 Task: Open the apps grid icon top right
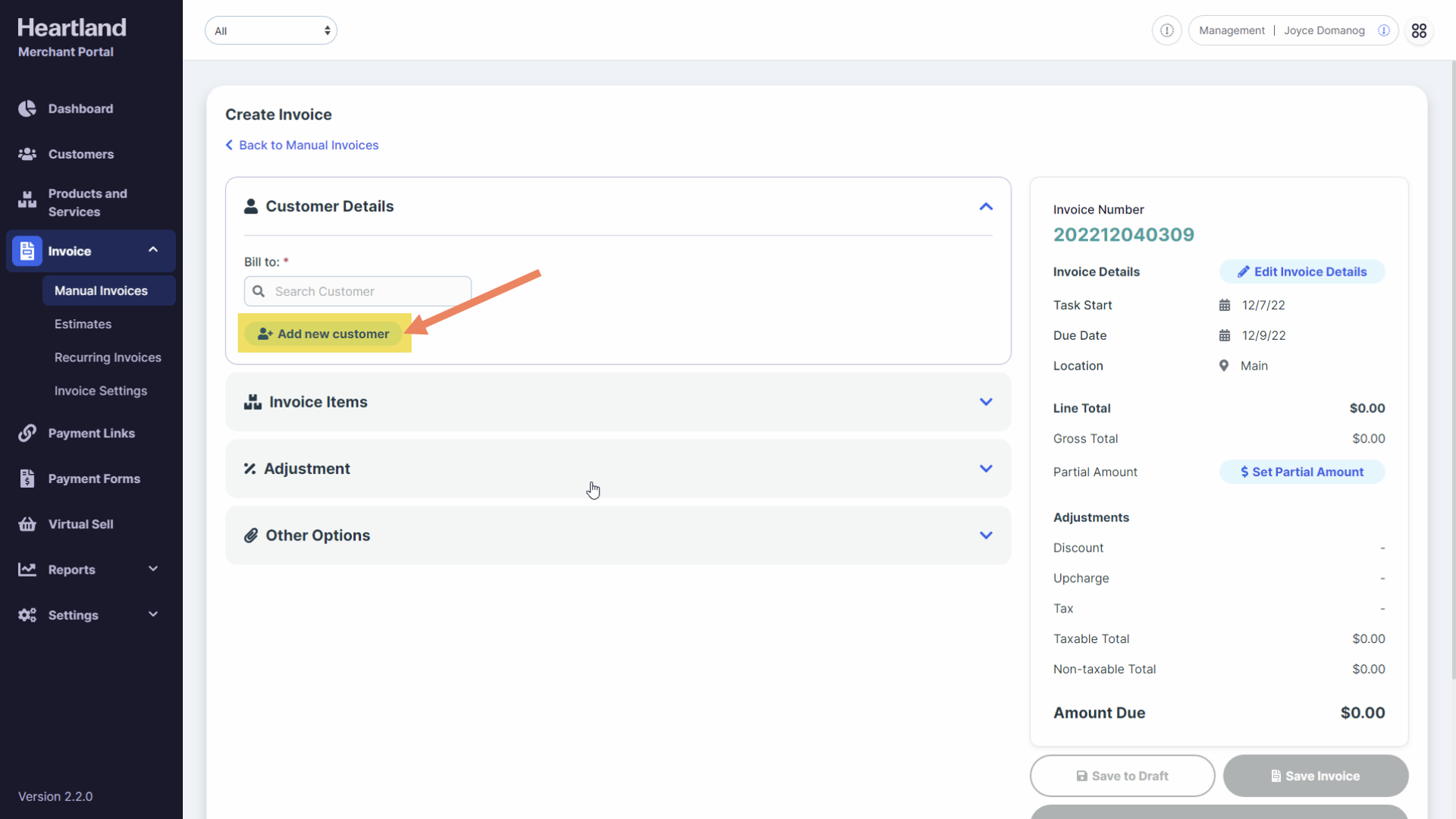pos(1419,30)
